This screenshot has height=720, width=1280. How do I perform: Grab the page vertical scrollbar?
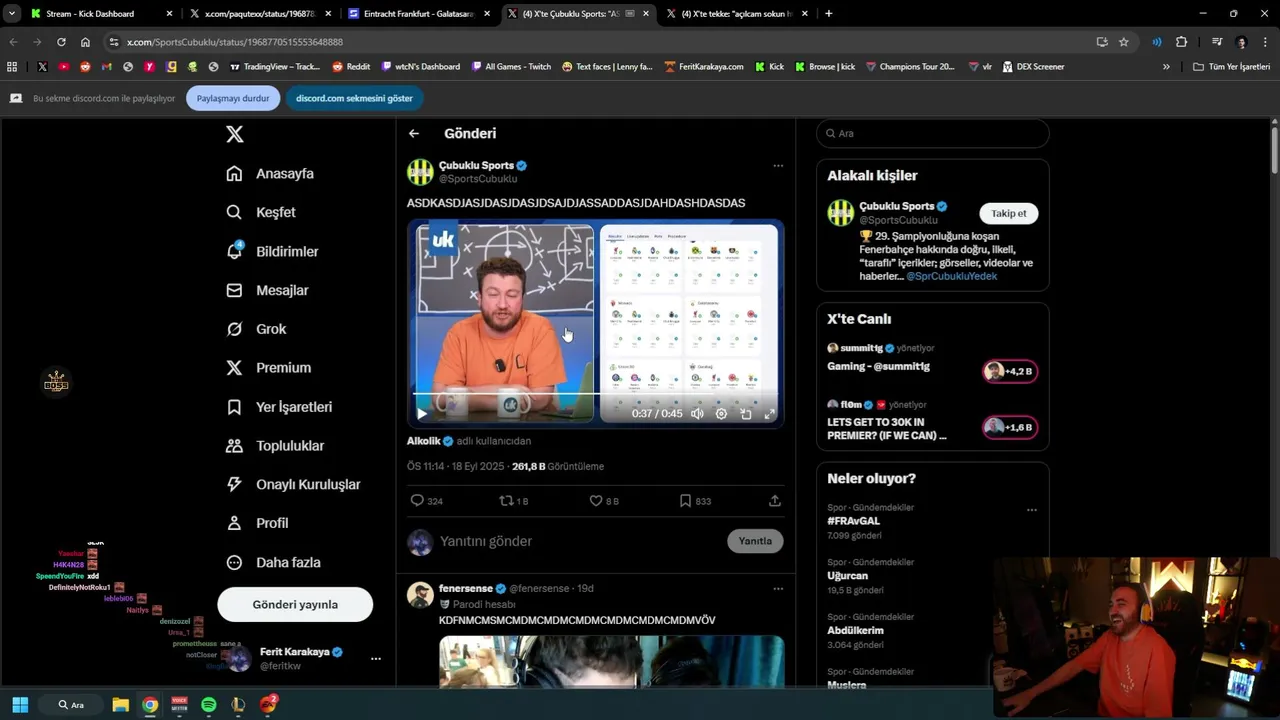point(1274,151)
